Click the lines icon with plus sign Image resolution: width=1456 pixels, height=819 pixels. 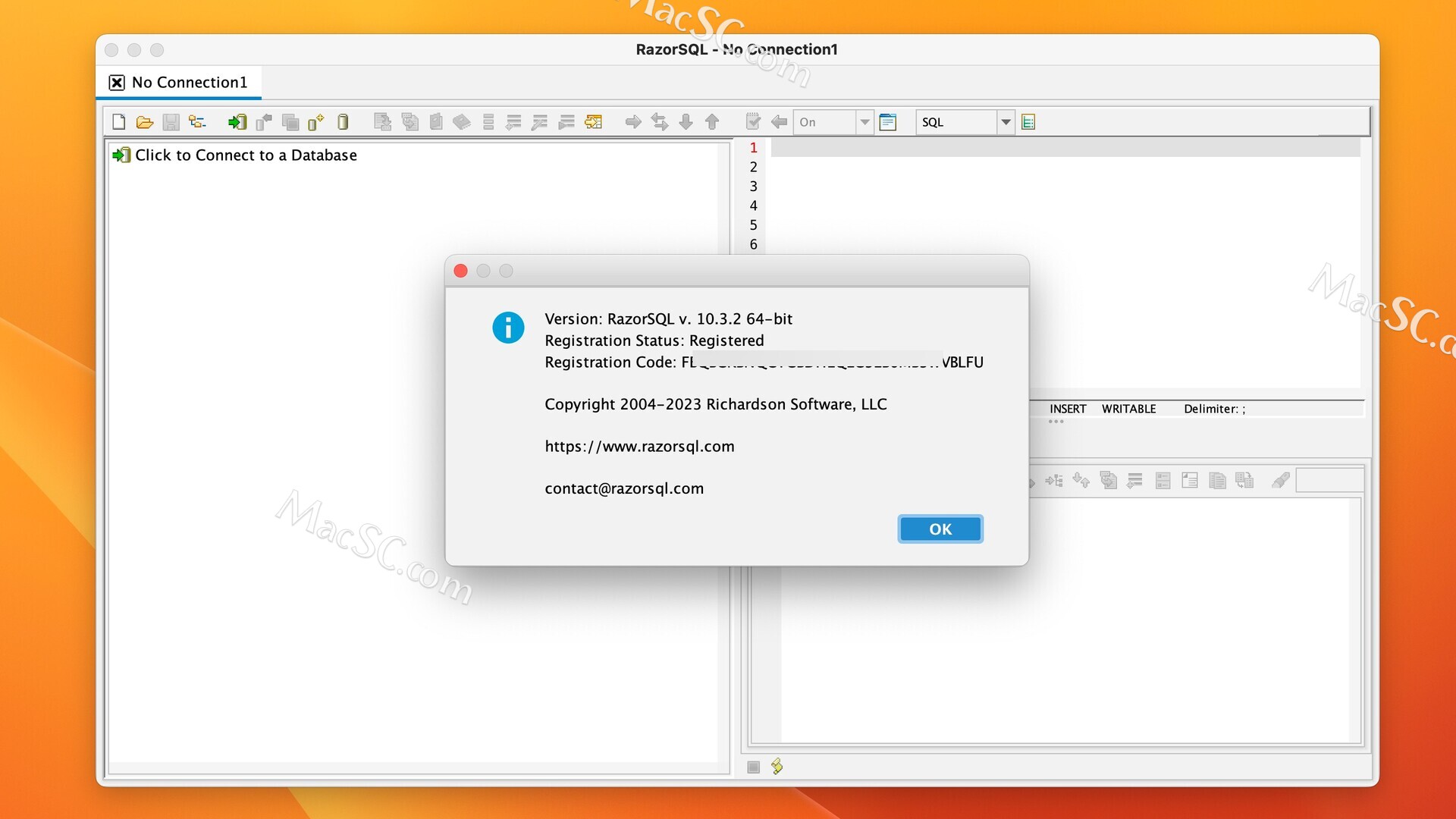click(x=513, y=122)
